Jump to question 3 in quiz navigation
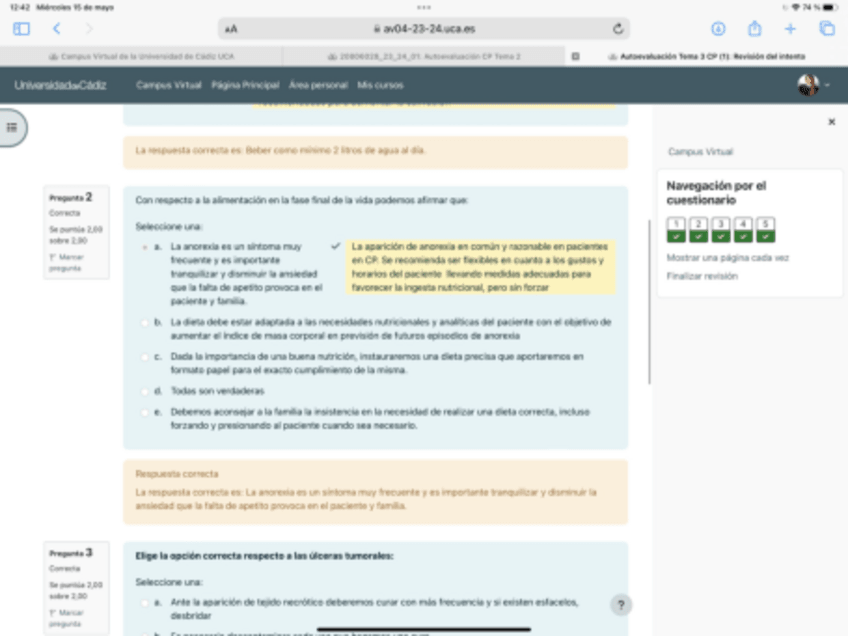Image resolution: width=848 pixels, height=636 pixels. click(720, 230)
